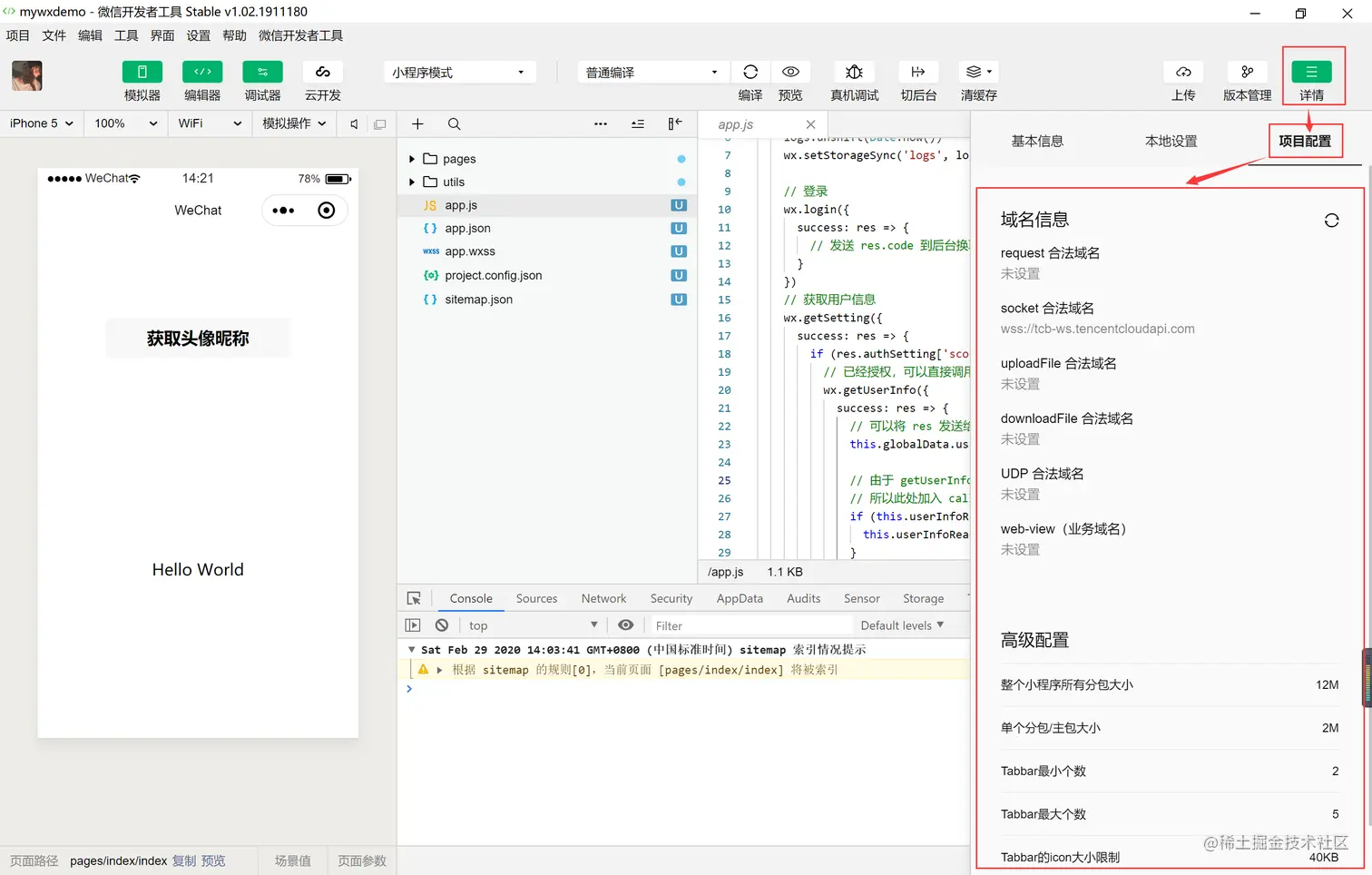Open the simulate operations (模拟操作) dropdown
Viewport: 1372px width, 875px height.
point(294,123)
